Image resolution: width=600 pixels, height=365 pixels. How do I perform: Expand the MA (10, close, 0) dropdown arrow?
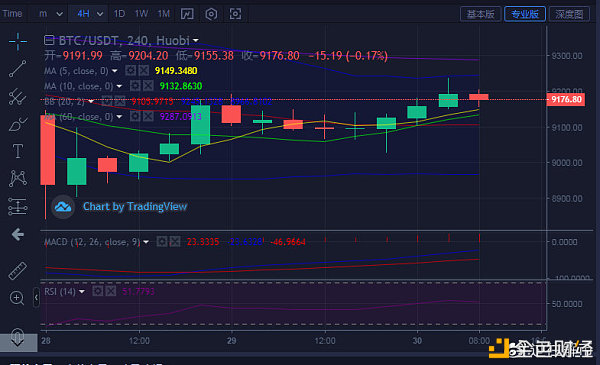(119, 86)
